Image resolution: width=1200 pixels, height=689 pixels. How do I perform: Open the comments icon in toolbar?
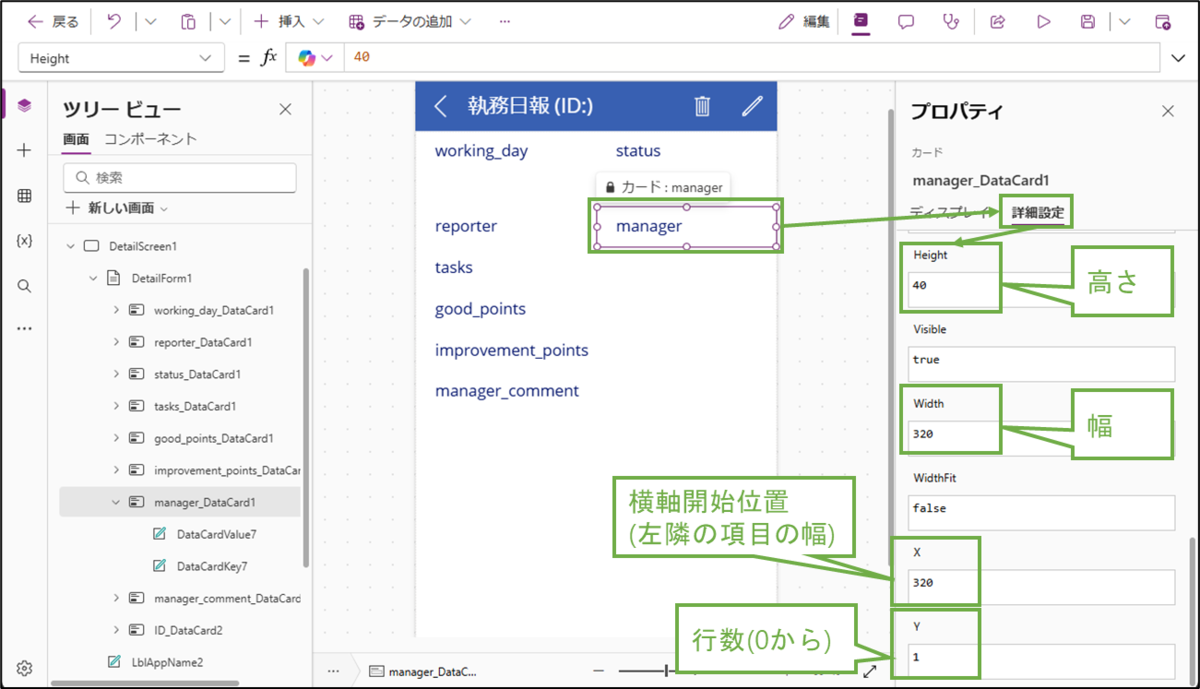pyautogui.click(x=906, y=21)
